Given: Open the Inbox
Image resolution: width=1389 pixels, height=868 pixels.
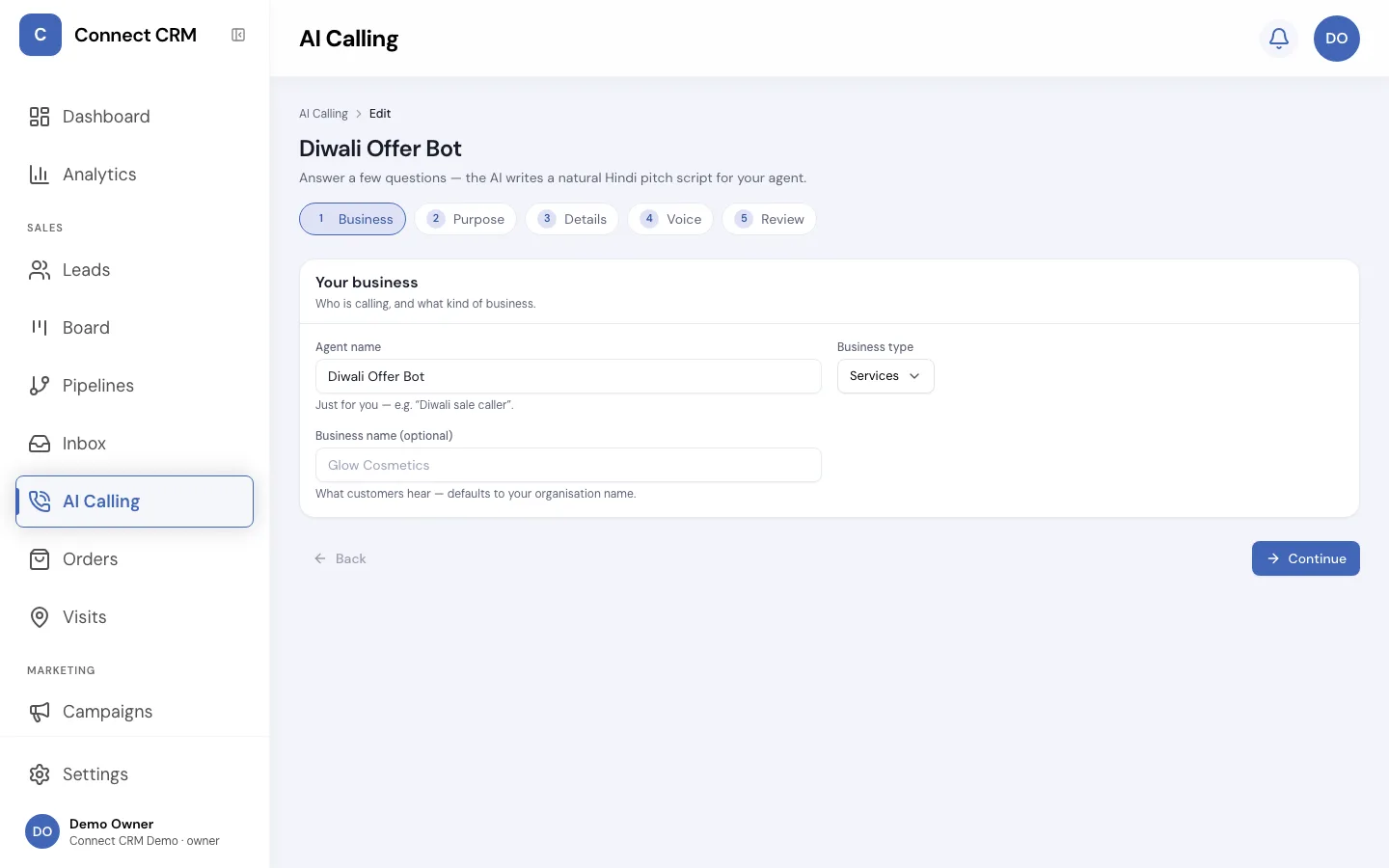Looking at the screenshot, I should tap(134, 444).
